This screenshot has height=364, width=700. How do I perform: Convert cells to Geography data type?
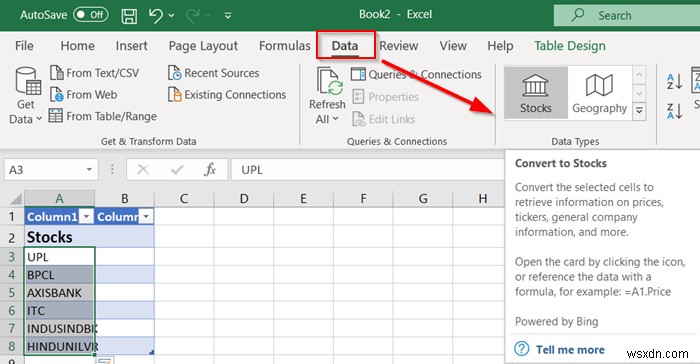(600, 93)
